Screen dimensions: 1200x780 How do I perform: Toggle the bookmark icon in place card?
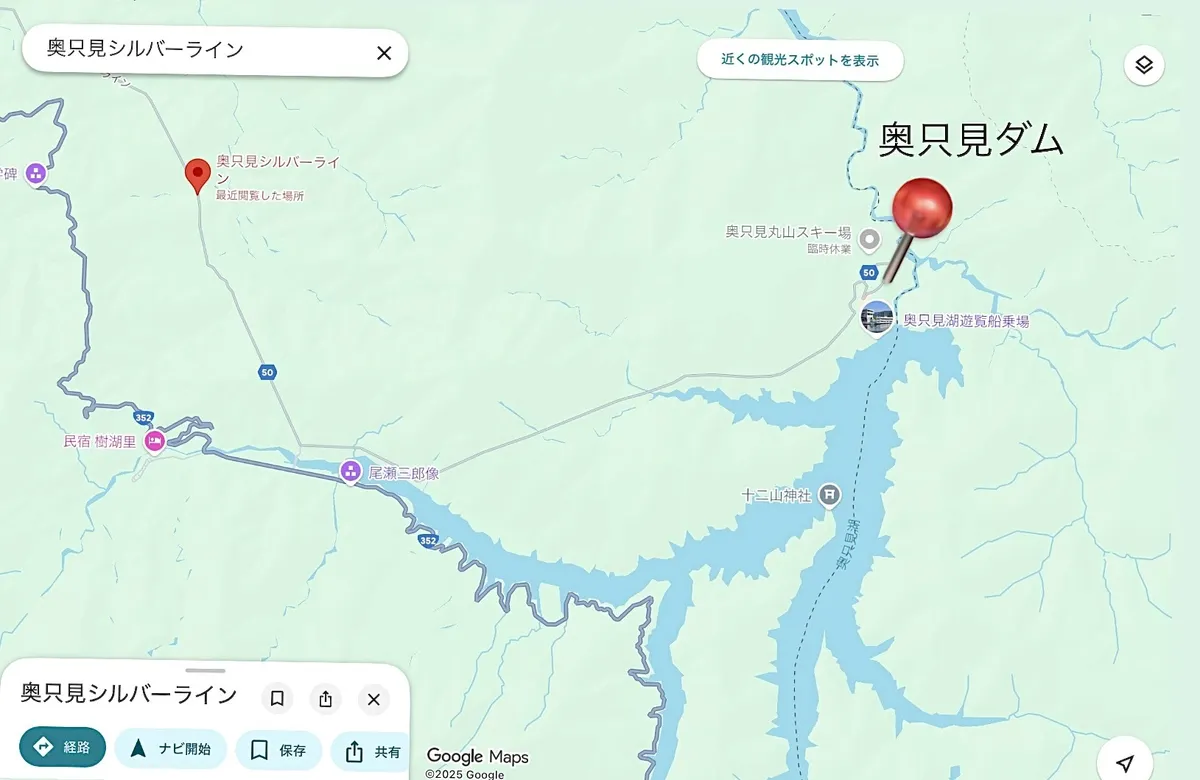coord(277,698)
